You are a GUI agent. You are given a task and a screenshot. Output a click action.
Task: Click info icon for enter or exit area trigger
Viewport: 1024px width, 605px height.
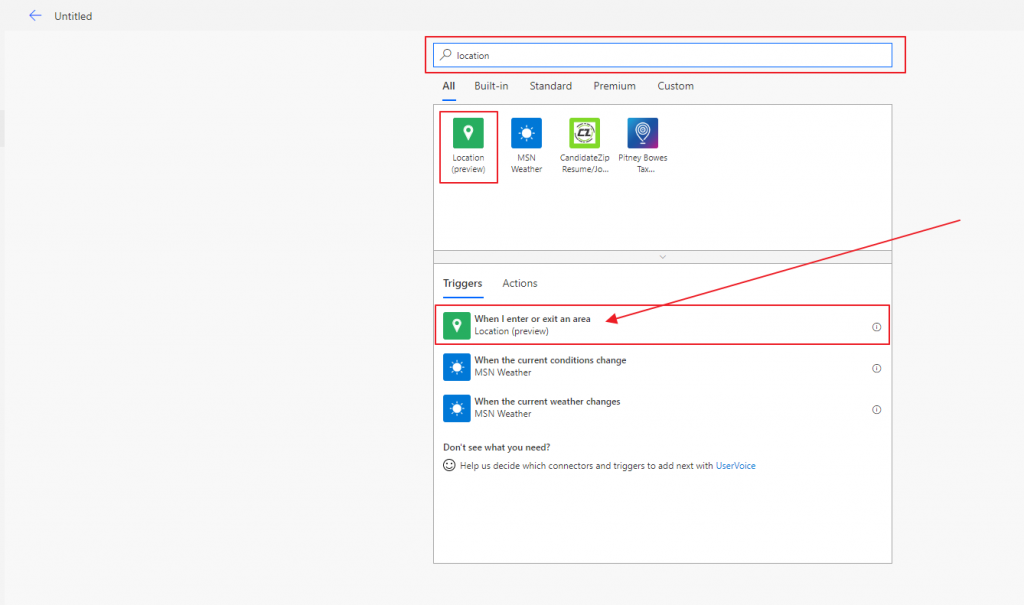pos(877,327)
